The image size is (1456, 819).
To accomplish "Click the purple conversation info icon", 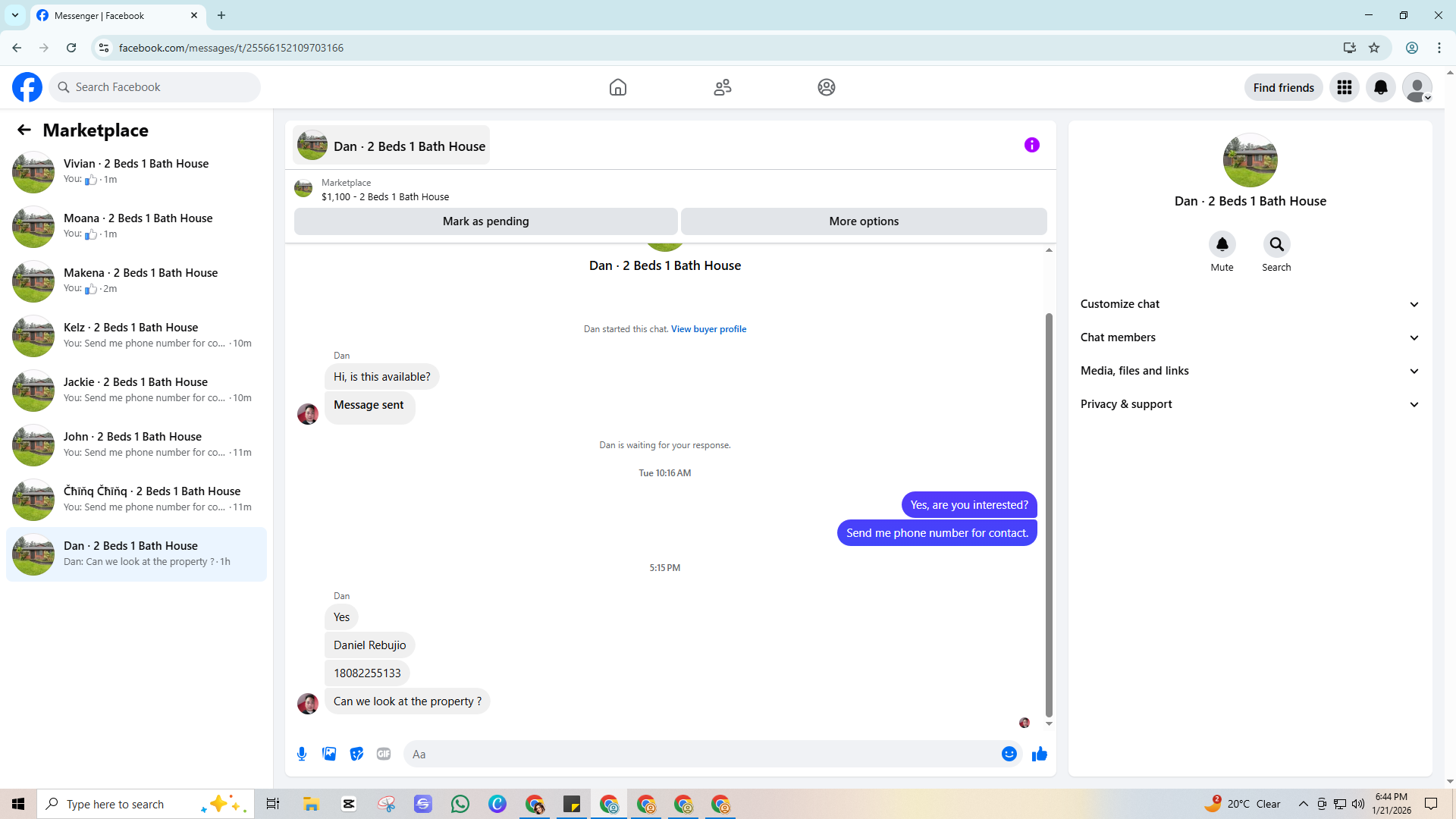I will pyautogui.click(x=1031, y=145).
